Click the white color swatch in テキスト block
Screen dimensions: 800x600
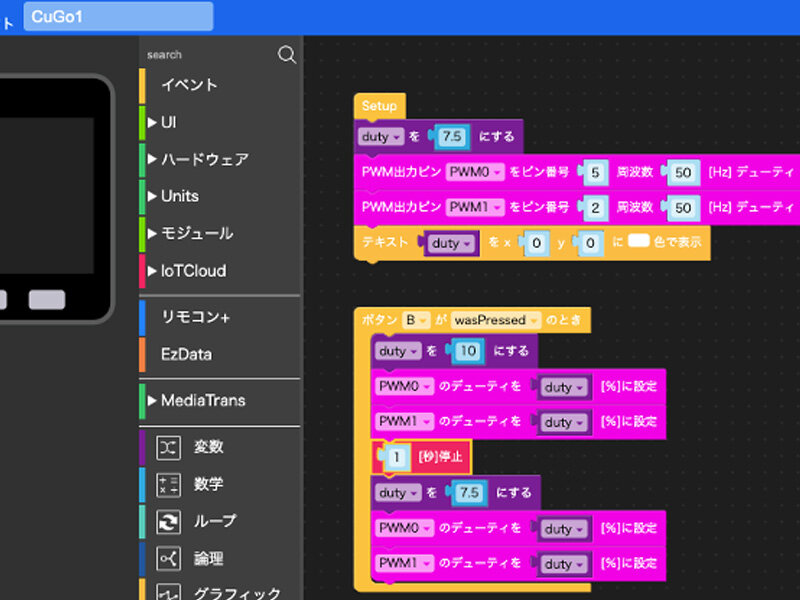[x=639, y=242]
